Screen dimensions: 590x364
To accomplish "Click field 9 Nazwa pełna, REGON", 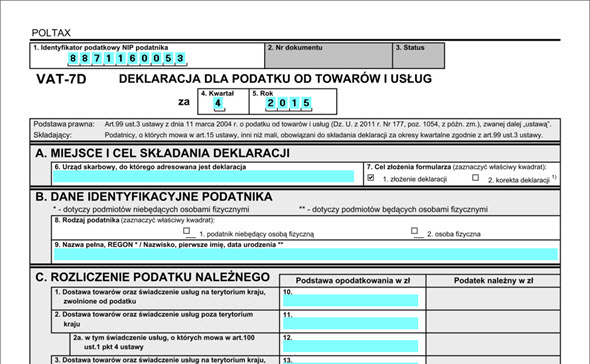I will coord(306,254).
